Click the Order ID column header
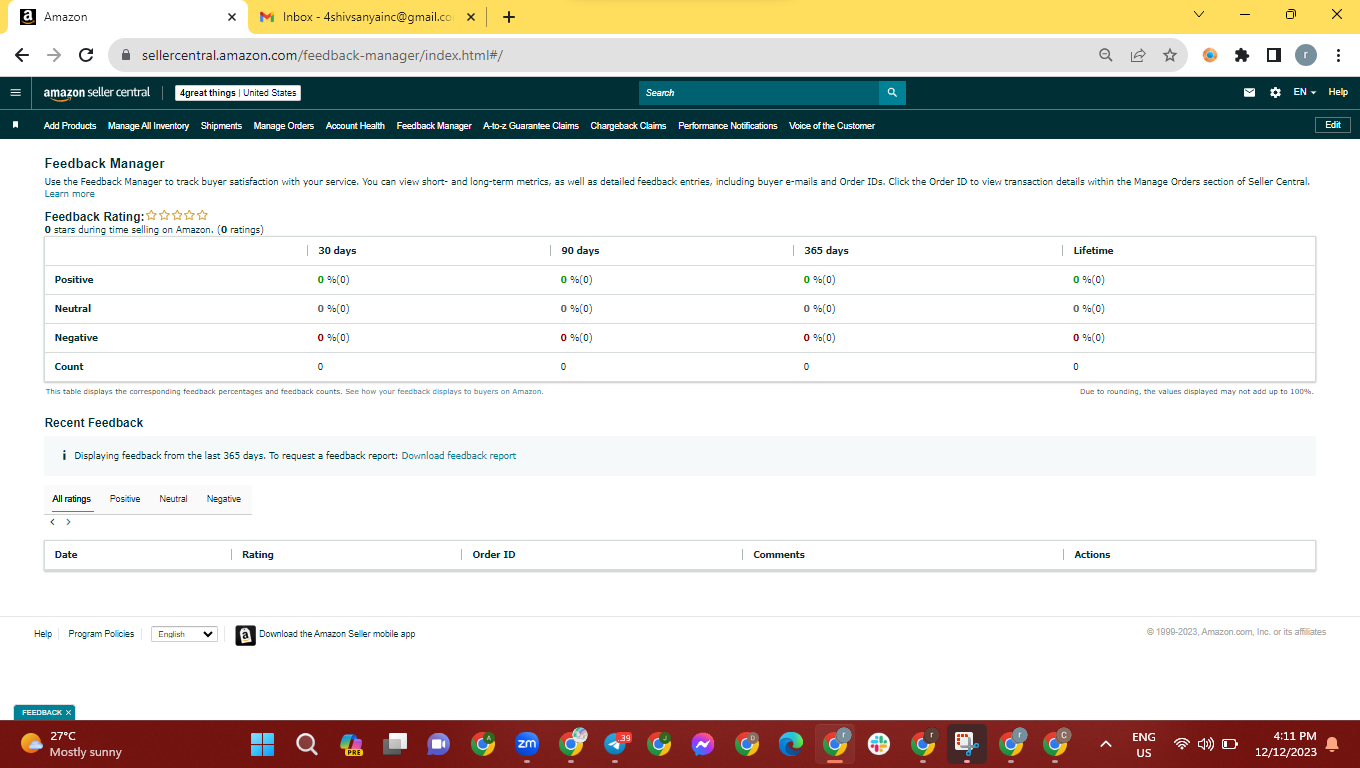Viewport: 1360px width, 768px height. point(494,555)
